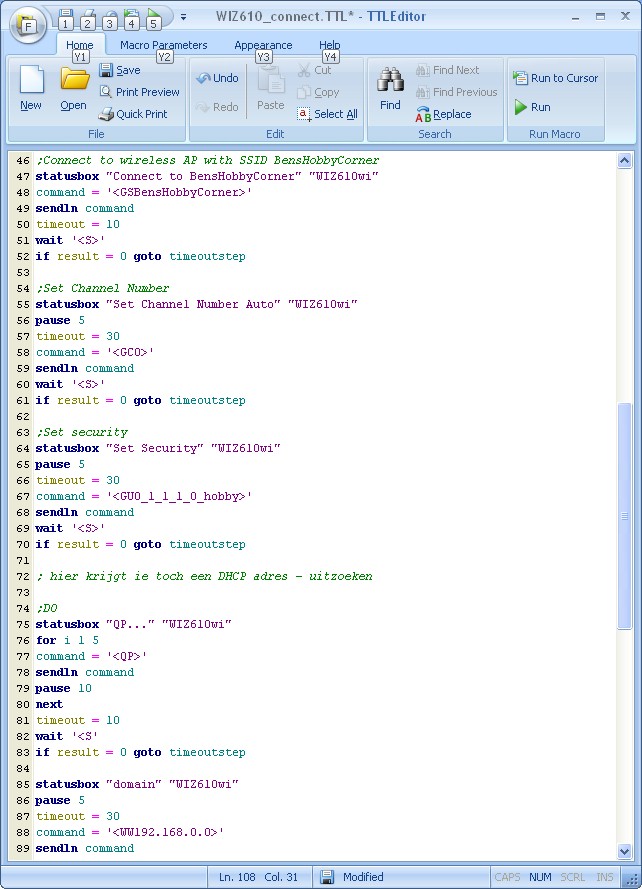Click quick access icon labeled 5

tap(153, 17)
